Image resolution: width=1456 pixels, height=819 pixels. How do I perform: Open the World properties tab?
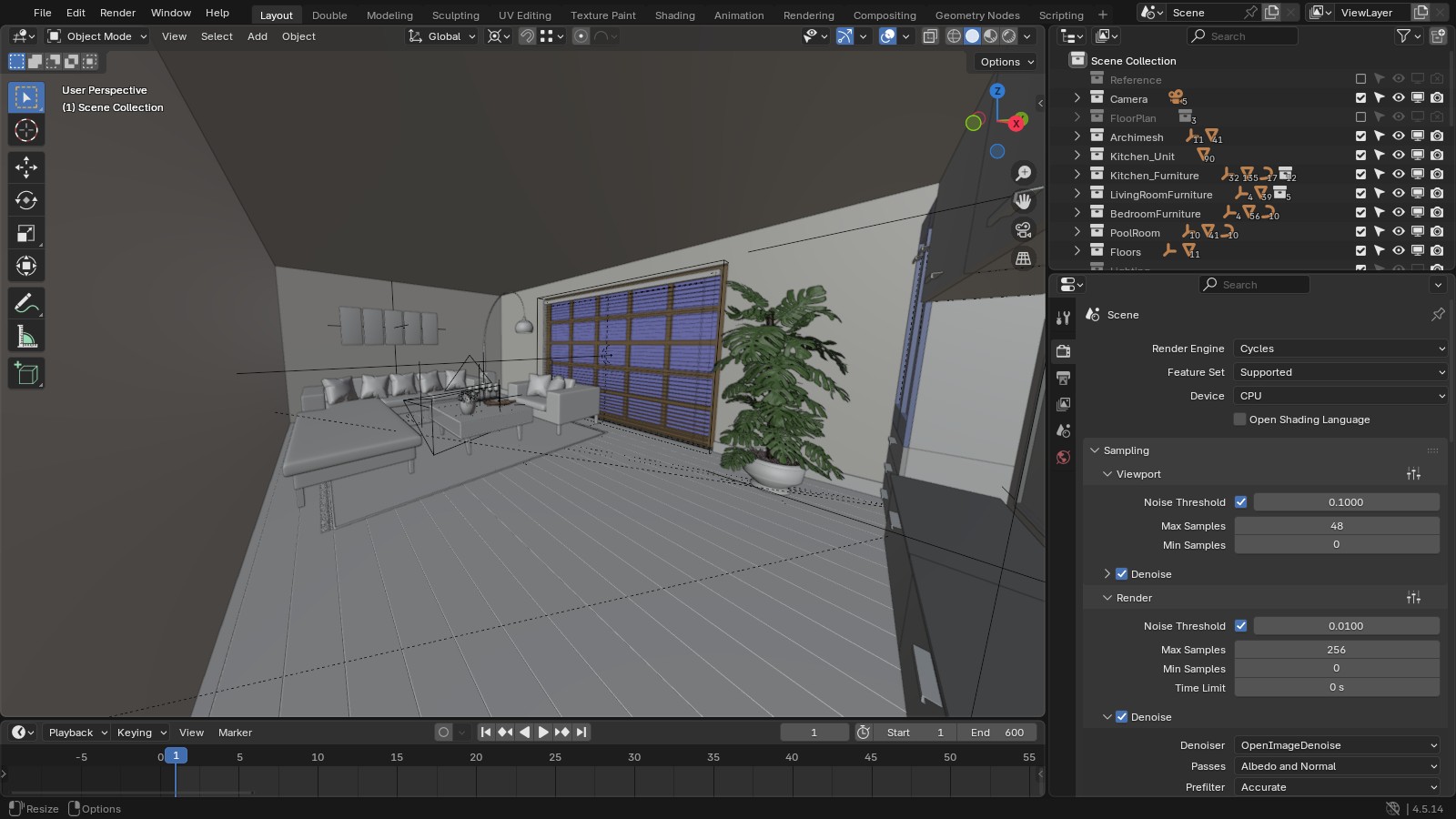(x=1063, y=457)
